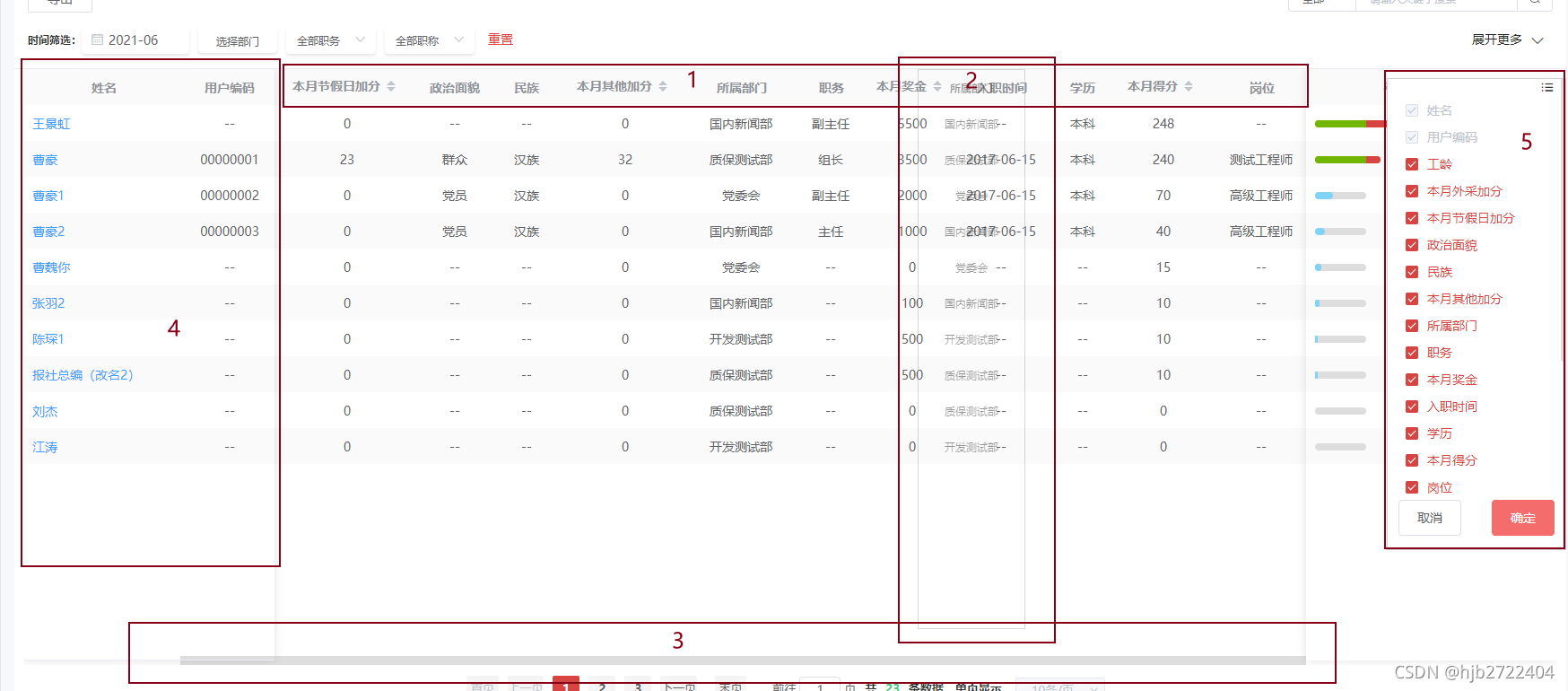Click 测试工程师 position cell
1568x691 pixels.
point(1261,160)
